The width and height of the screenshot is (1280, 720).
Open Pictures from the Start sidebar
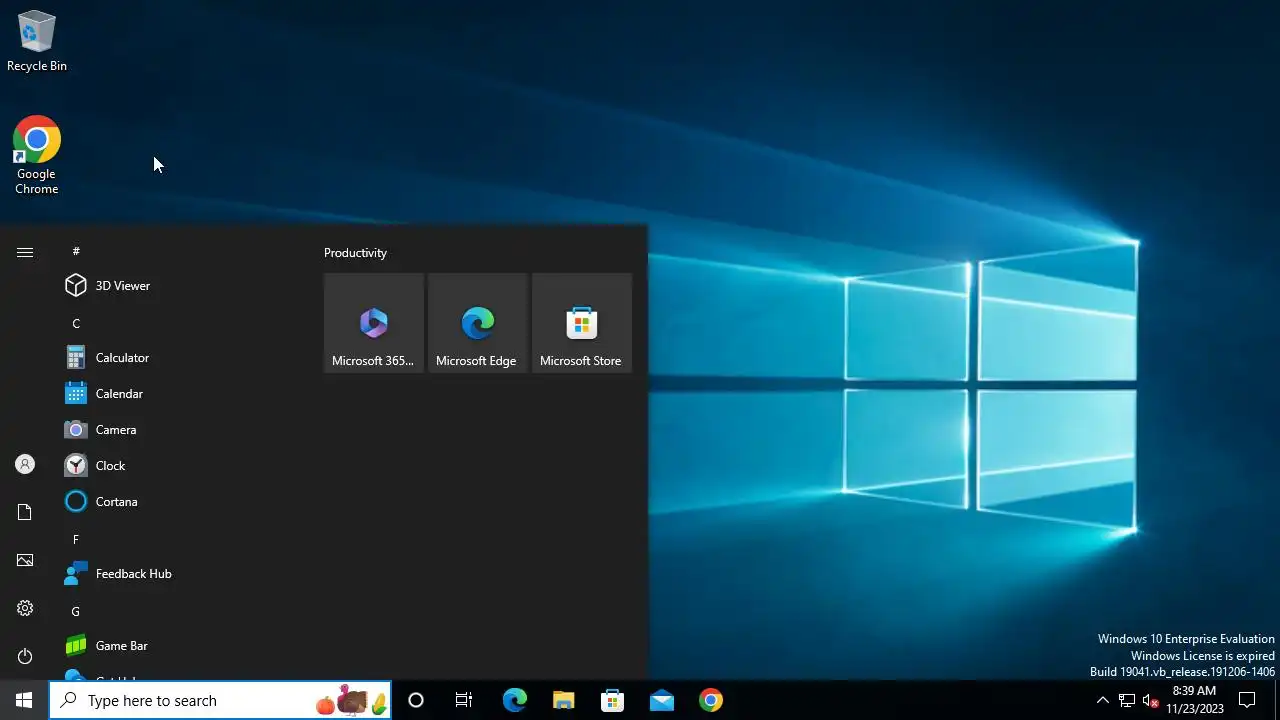point(25,560)
